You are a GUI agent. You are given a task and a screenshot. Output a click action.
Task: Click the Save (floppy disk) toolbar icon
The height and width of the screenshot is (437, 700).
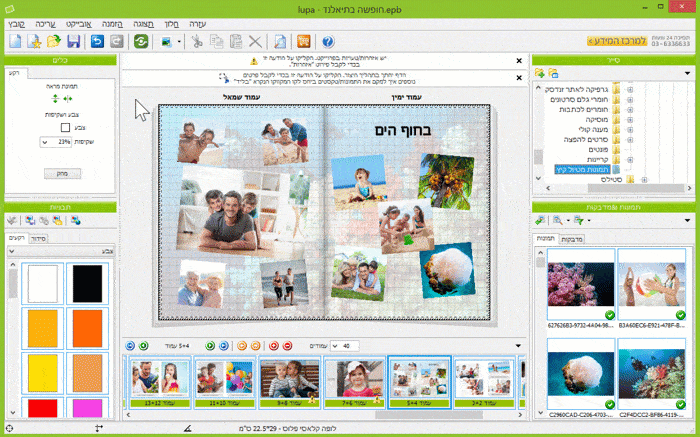[x=73, y=41]
